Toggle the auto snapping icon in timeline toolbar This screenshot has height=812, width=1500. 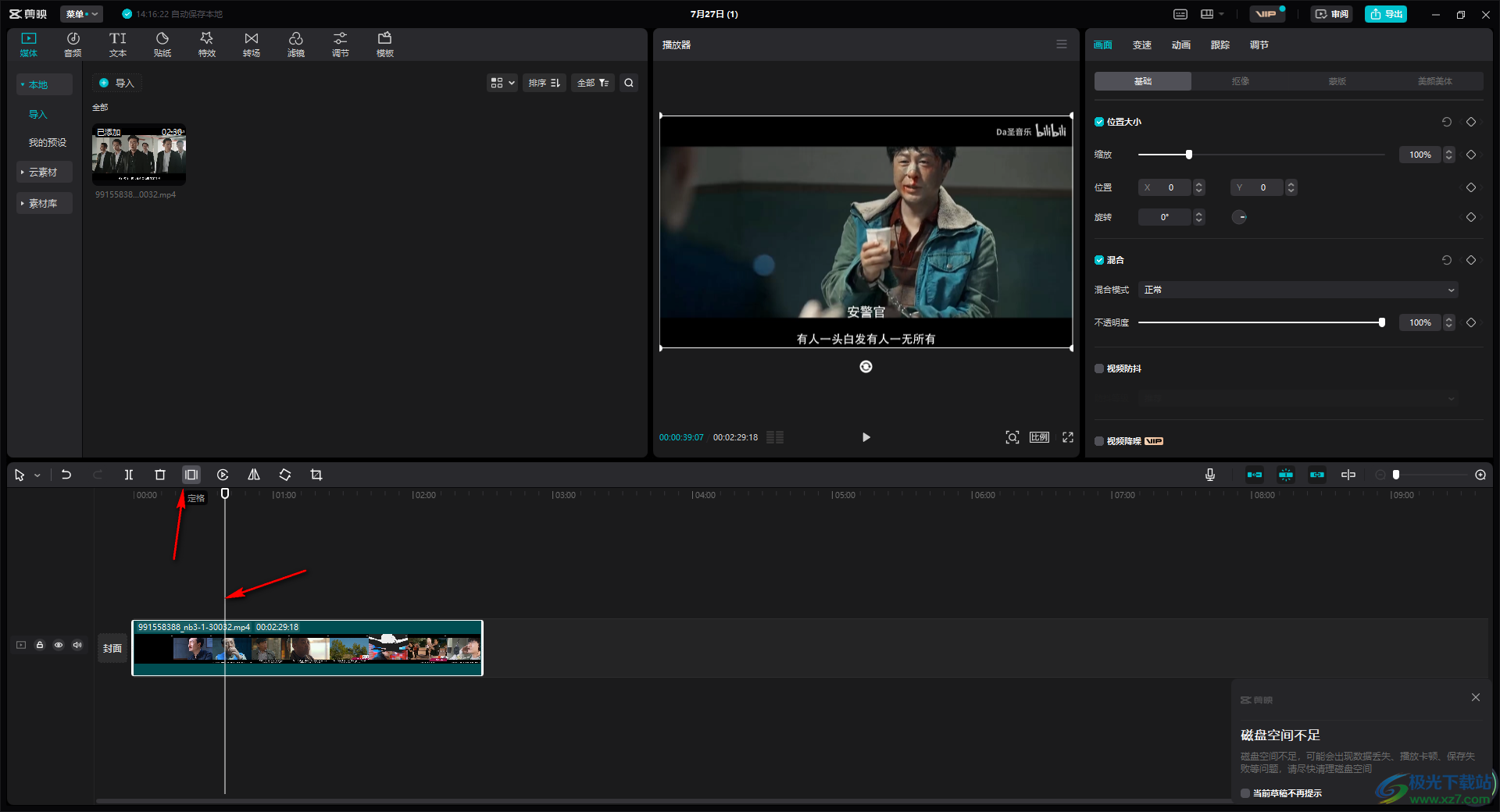1286,475
